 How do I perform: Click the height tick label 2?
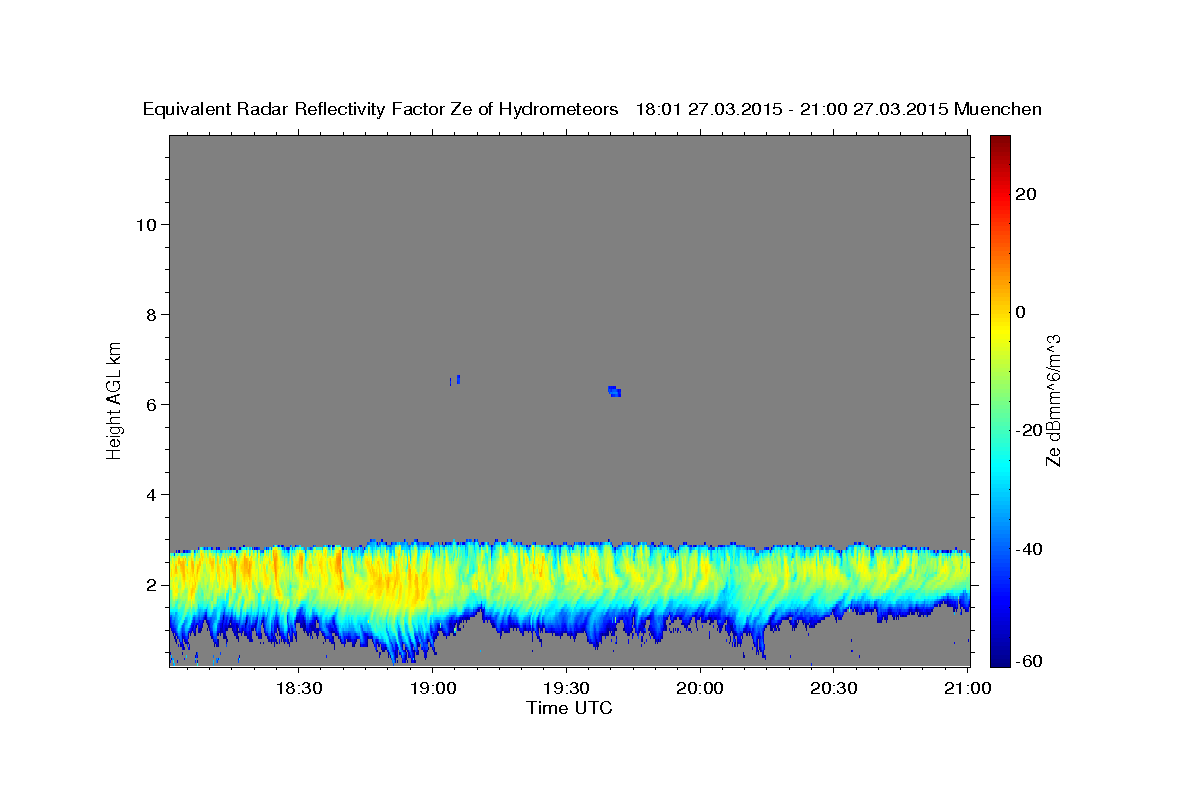point(150,584)
